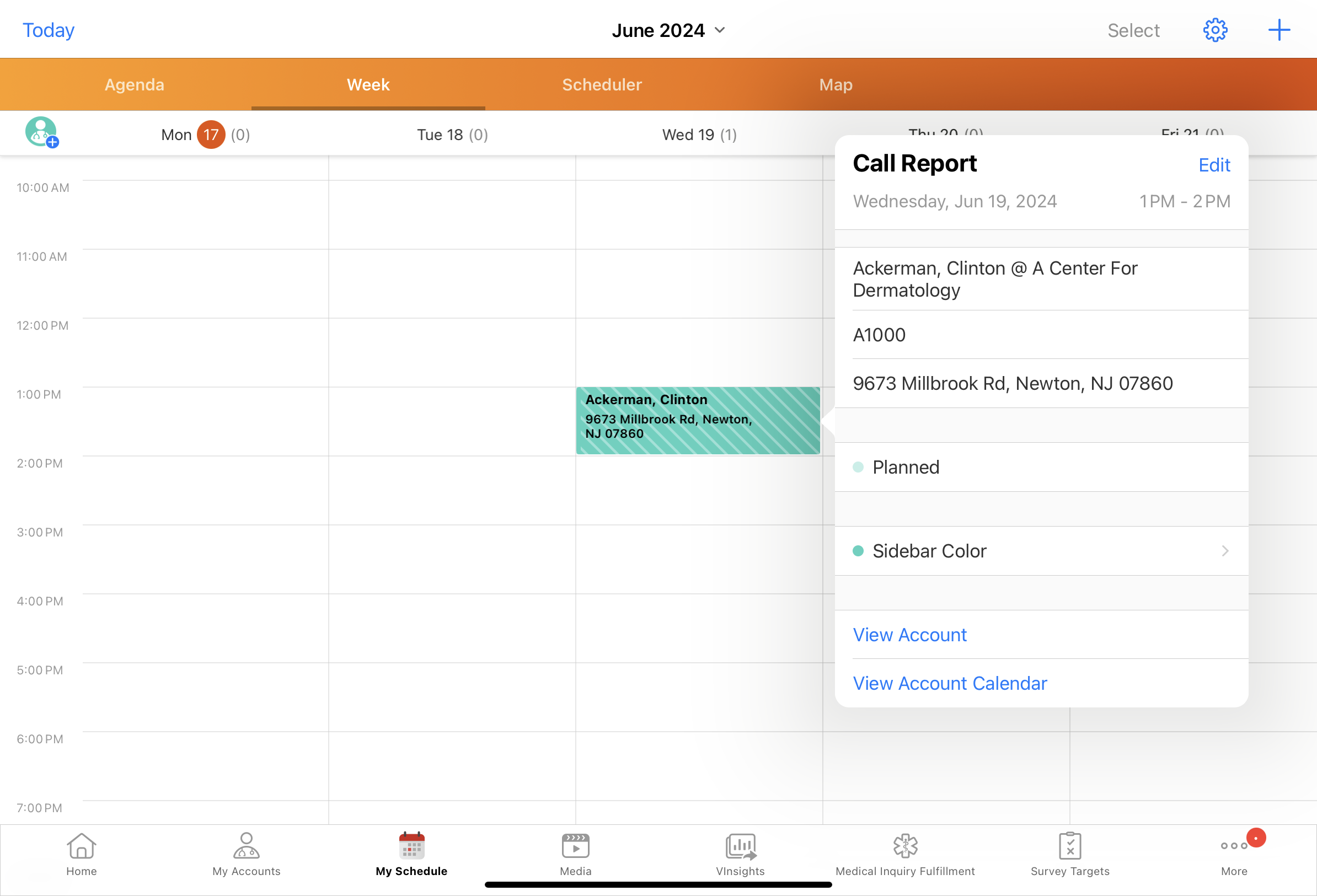Screen dimensions: 1317x896
Task: Switch to the Scheduler tab
Action: tap(602, 84)
